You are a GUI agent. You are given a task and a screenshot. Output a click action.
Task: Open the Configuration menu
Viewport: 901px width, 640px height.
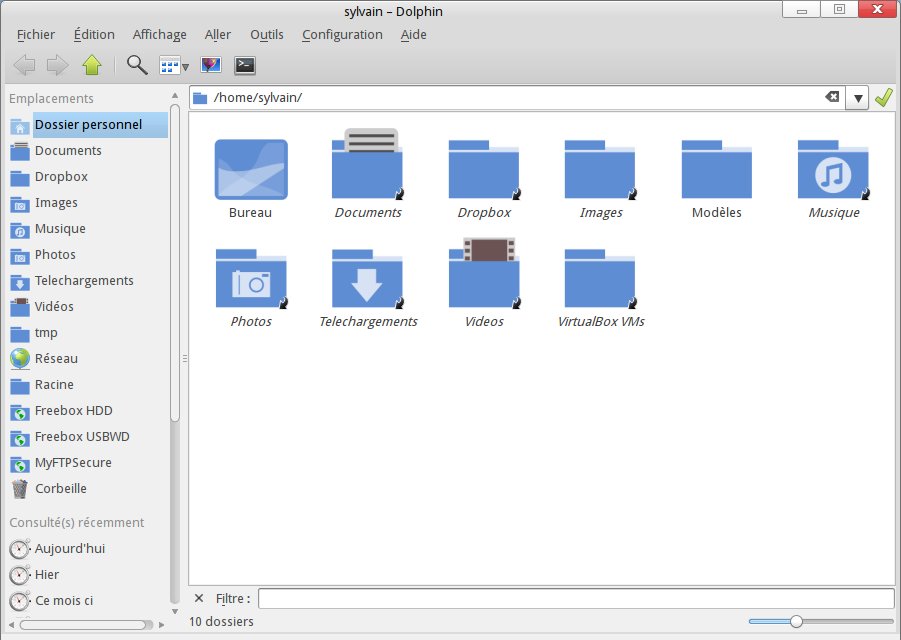click(x=342, y=34)
